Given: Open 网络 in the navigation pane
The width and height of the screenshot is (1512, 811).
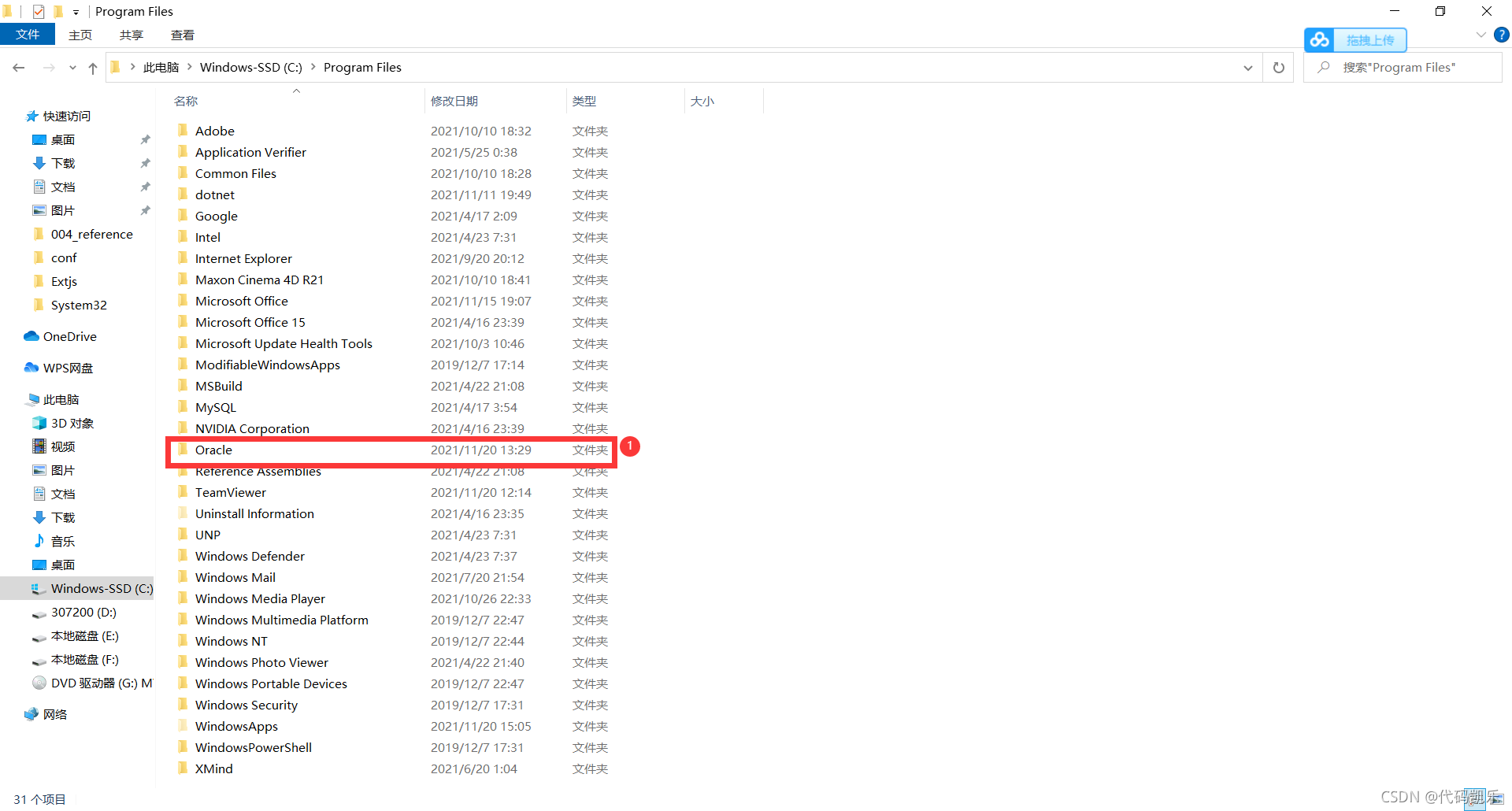Looking at the screenshot, I should 46,714.
